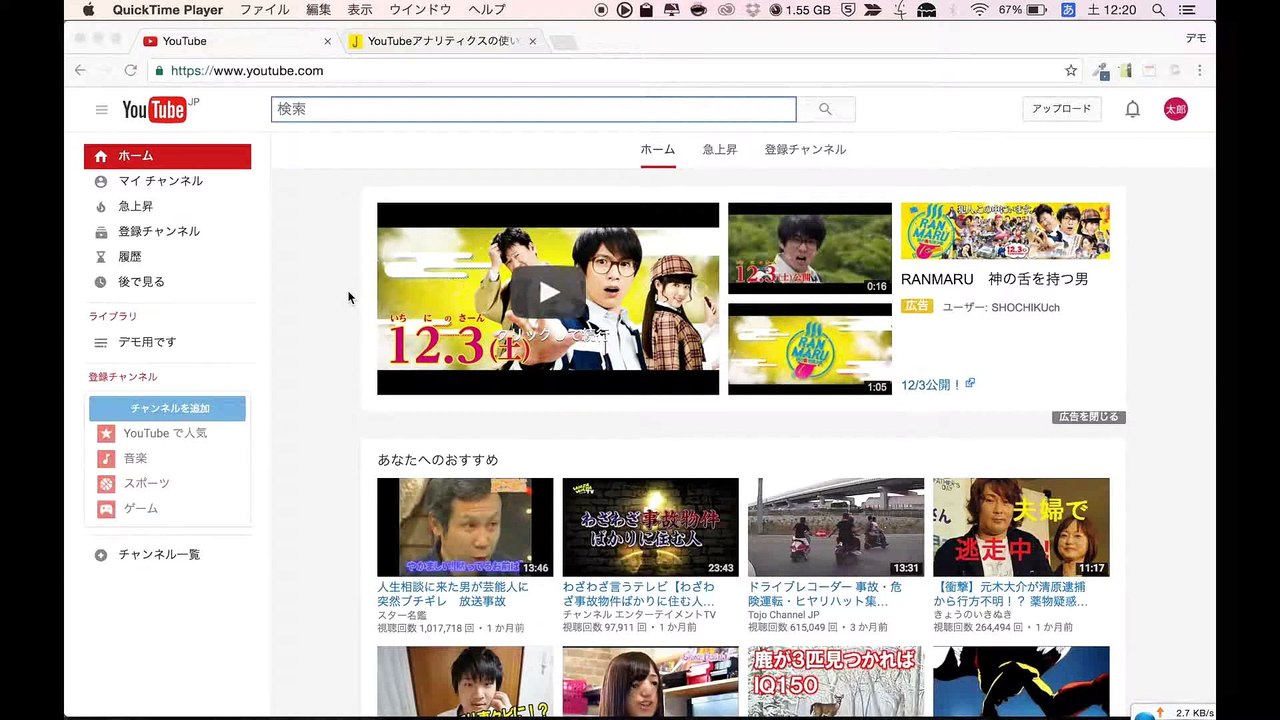The image size is (1280, 720).
Task: Open Chrome's three-dot menu
Action: pyautogui.click(x=1199, y=71)
